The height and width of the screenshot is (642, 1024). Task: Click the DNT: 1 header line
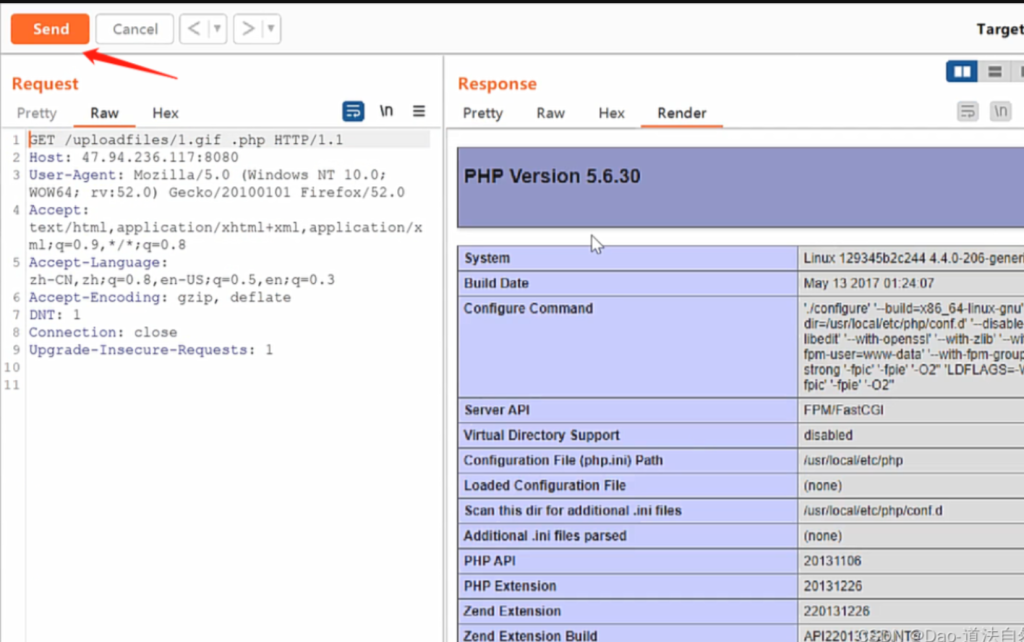(55, 315)
